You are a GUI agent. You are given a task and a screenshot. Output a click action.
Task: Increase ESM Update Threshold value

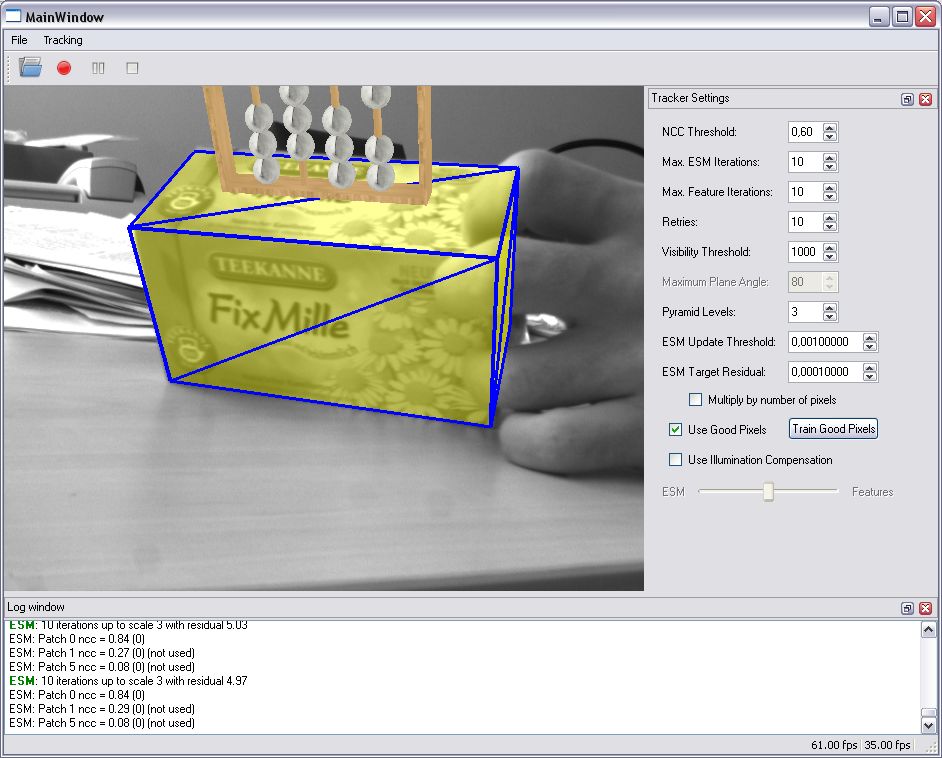point(869,338)
